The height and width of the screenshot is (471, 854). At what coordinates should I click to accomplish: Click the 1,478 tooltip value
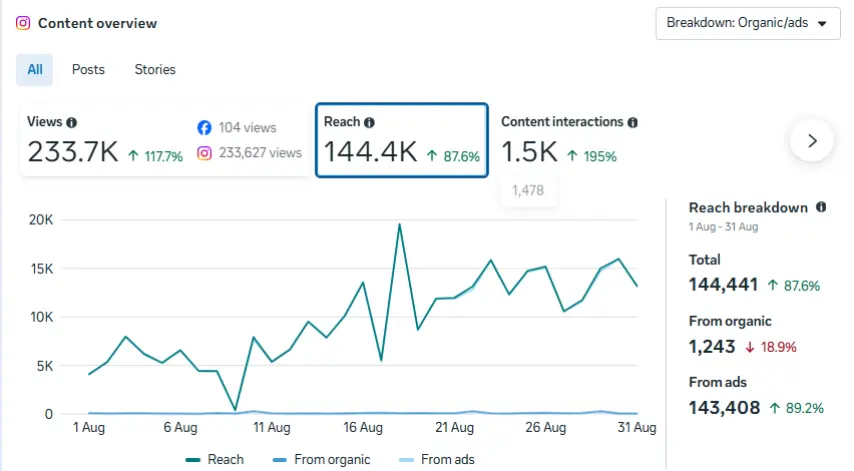[x=528, y=191]
